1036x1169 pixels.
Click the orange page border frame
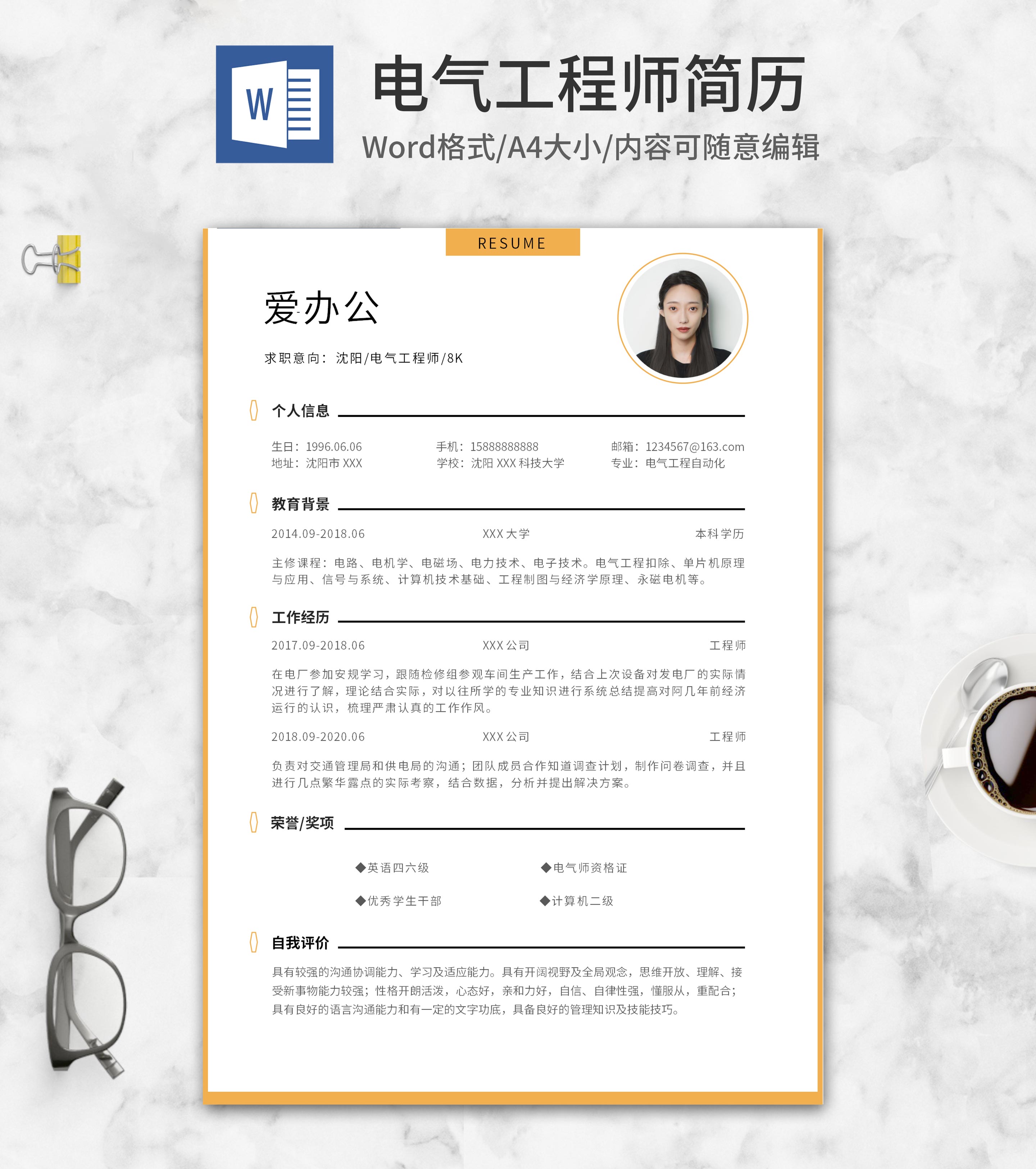[x=205, y=572]
